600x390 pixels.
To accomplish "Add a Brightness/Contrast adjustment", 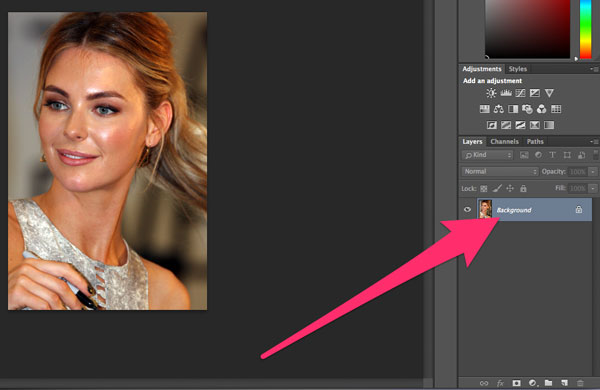I will click(x=491, y=93).
